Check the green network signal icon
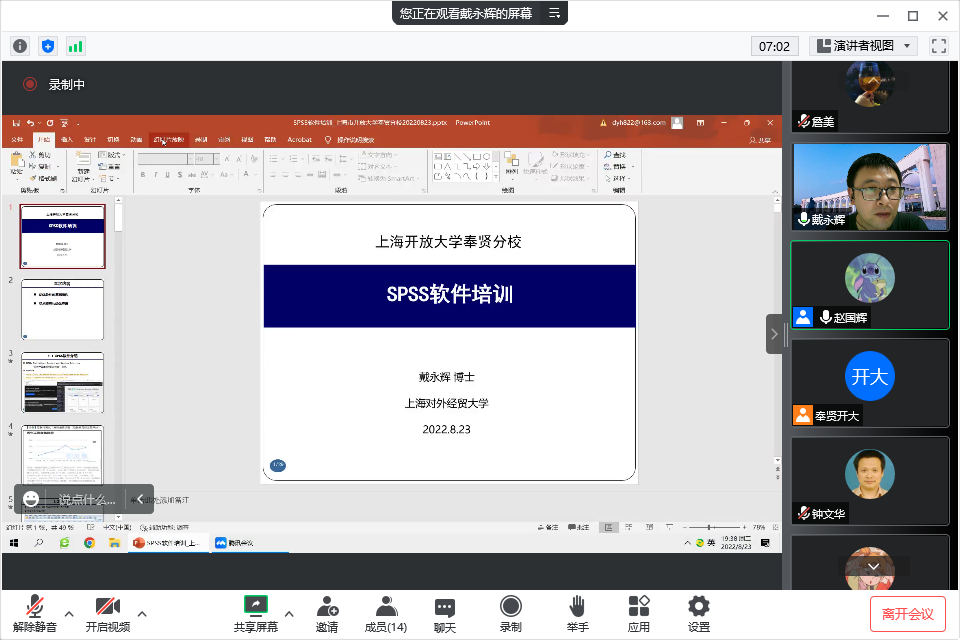The image size is (960, 640). 75,46
